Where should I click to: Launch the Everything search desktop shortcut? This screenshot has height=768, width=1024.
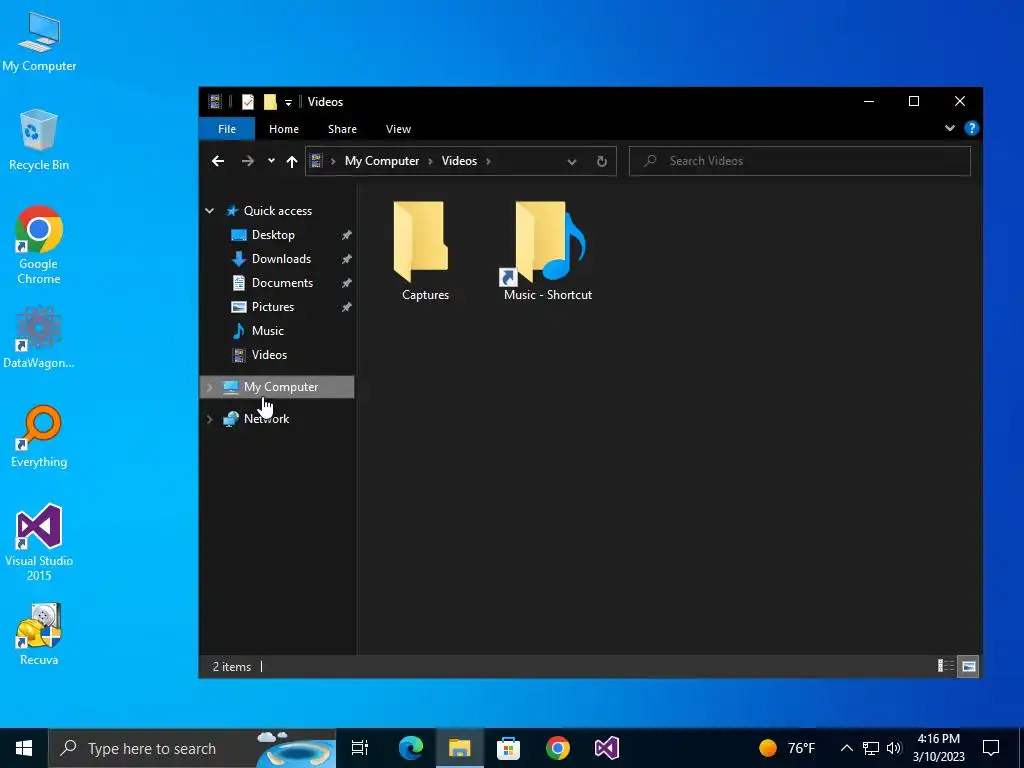pos(39,436)
